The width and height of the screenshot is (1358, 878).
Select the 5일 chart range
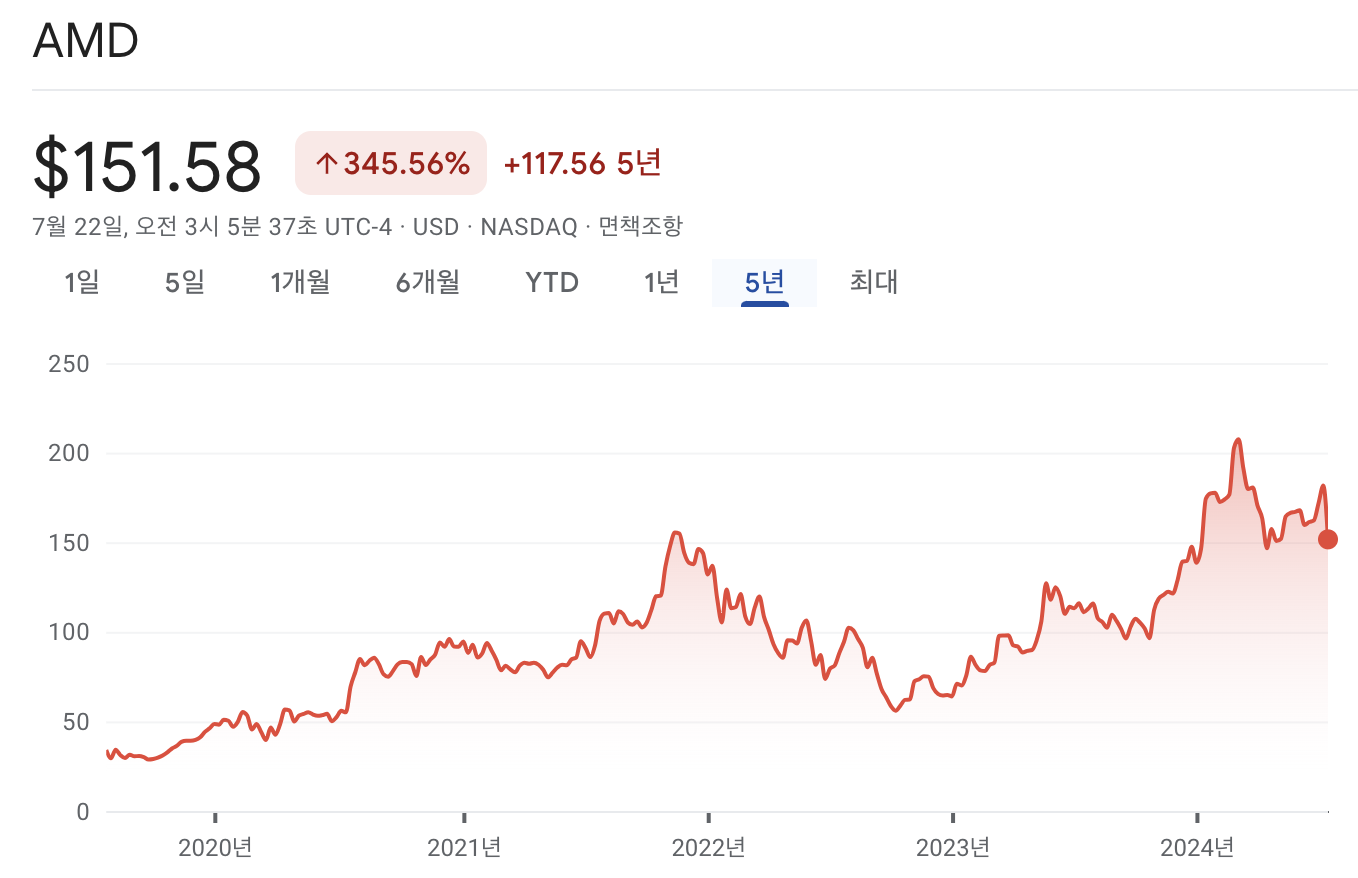click(x=184, y=283)
